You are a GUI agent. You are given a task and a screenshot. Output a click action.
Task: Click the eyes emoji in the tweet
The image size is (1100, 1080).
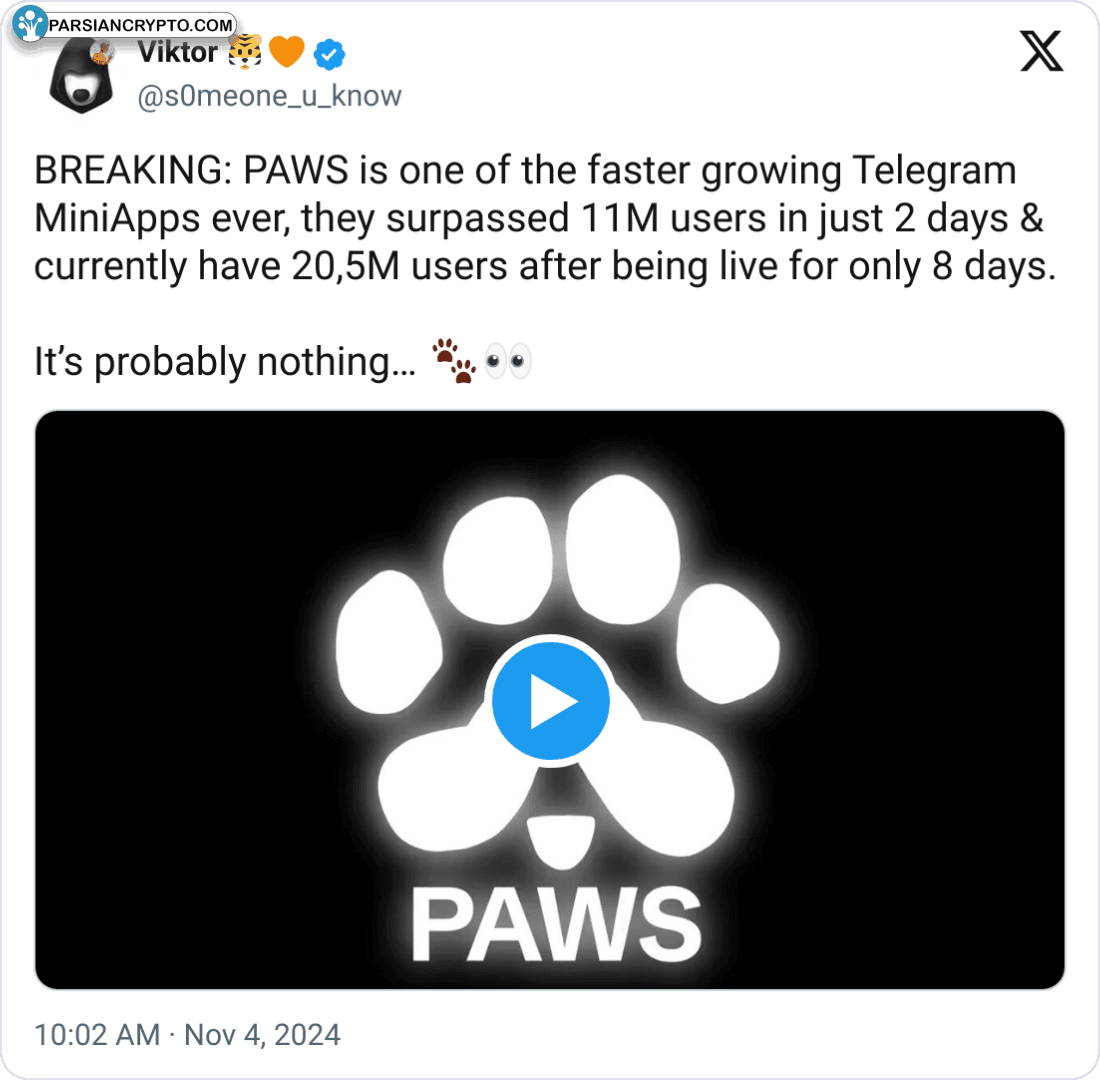tap(507, 361)
